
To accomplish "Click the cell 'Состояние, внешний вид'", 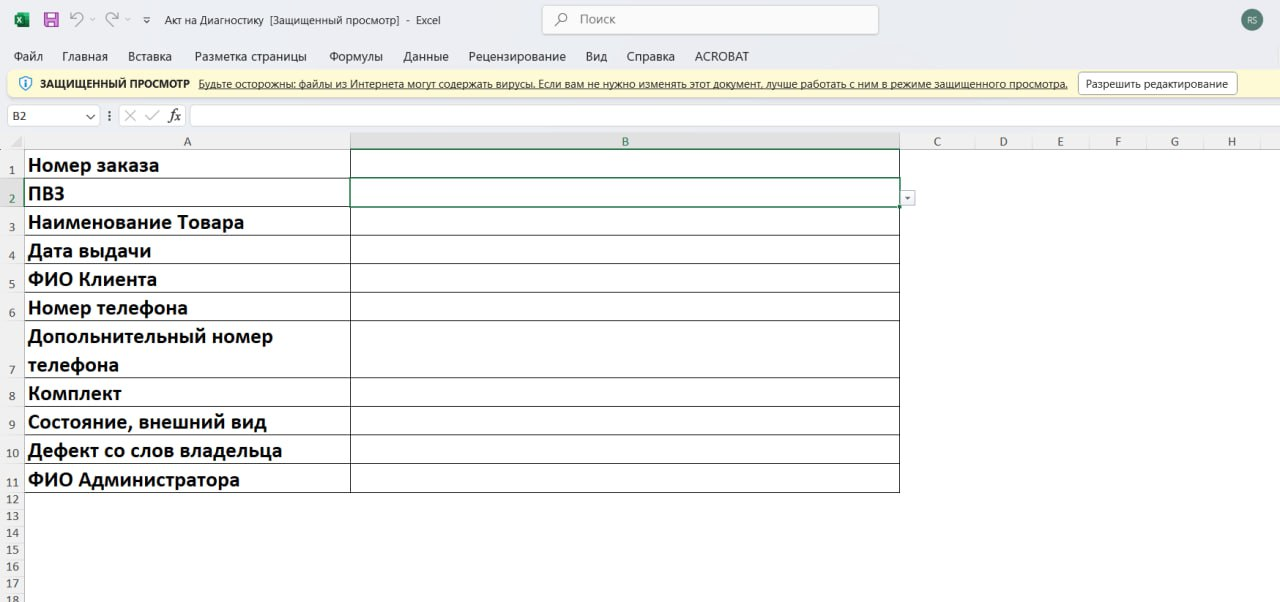I will click(x=187, y=421).
